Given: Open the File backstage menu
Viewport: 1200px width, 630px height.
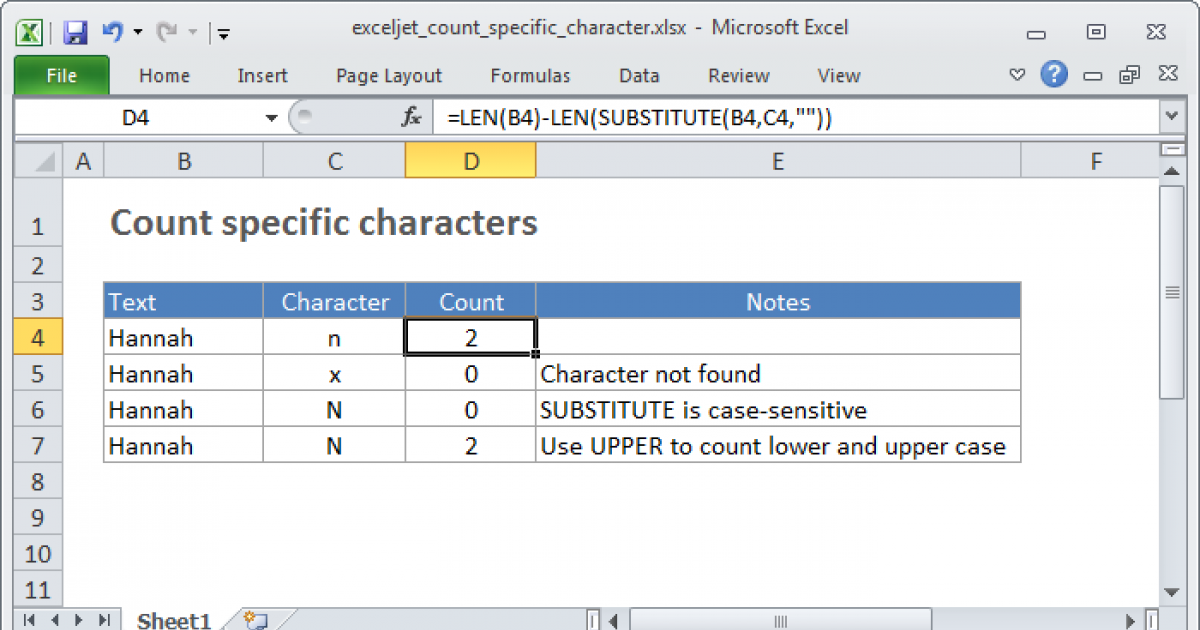Looking at the screenshot, I should coord(61,76).
